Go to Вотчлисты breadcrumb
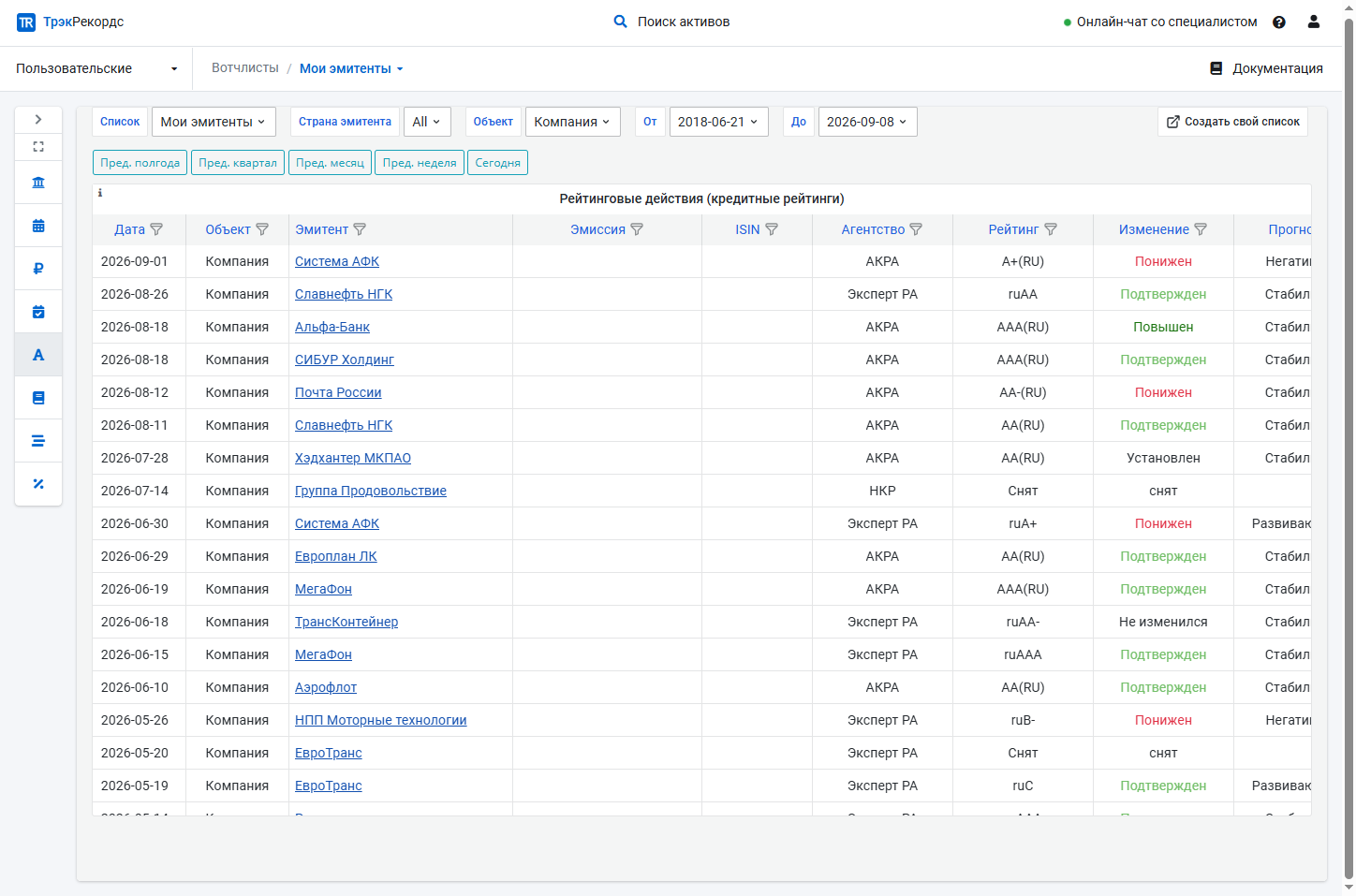This screenshot has height=896, width=1356. point(245,68)
